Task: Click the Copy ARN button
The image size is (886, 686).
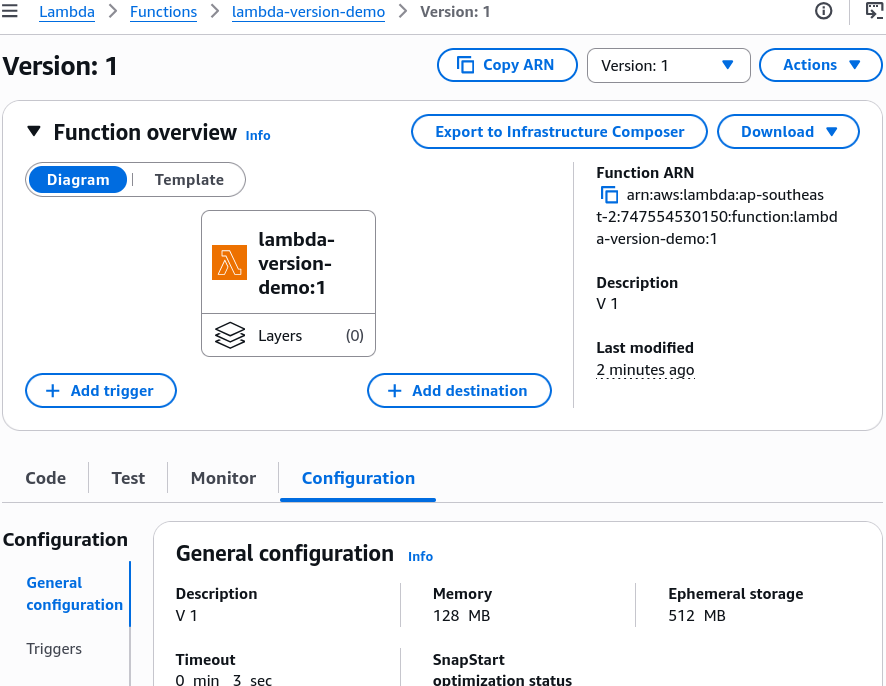Action: coord(507,65)
